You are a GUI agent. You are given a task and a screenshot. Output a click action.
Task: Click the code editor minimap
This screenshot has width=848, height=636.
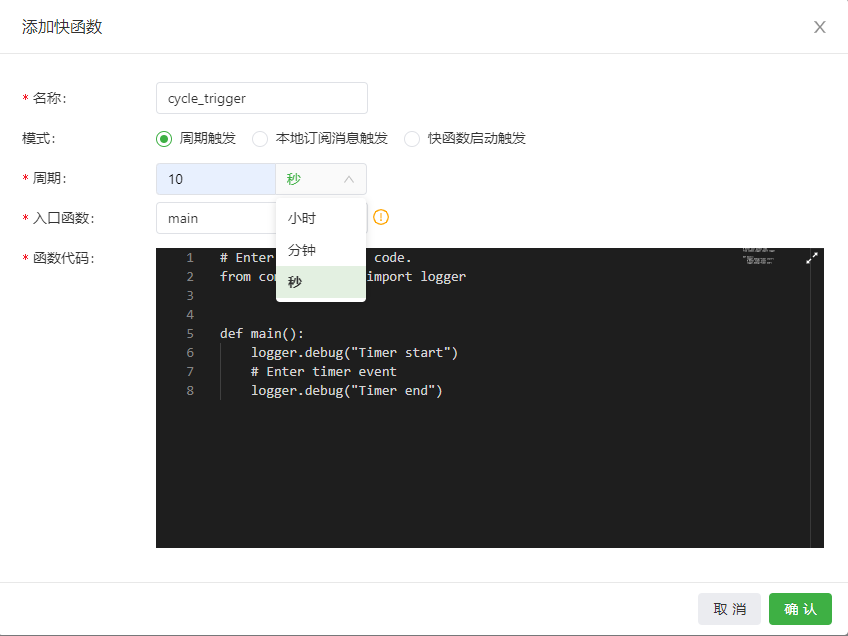coord(759,256)
